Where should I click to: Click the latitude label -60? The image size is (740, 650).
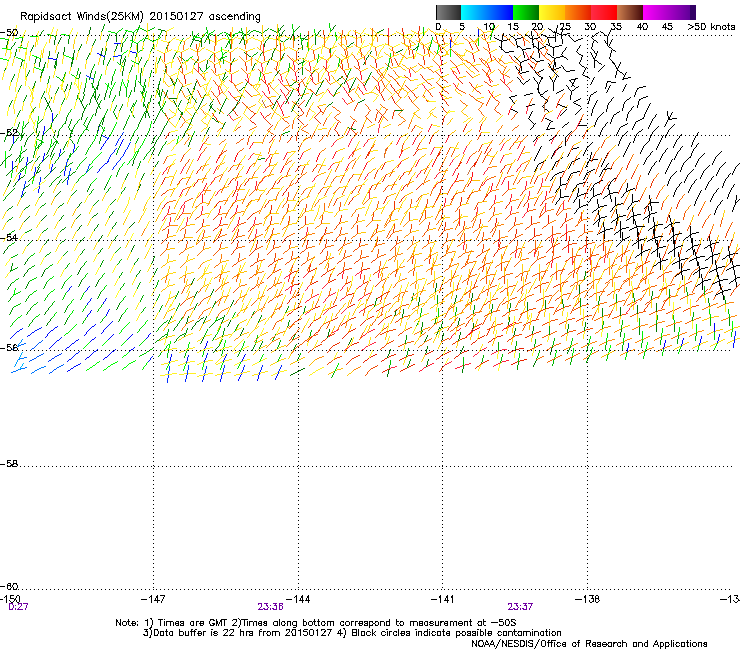pos(9,586)
